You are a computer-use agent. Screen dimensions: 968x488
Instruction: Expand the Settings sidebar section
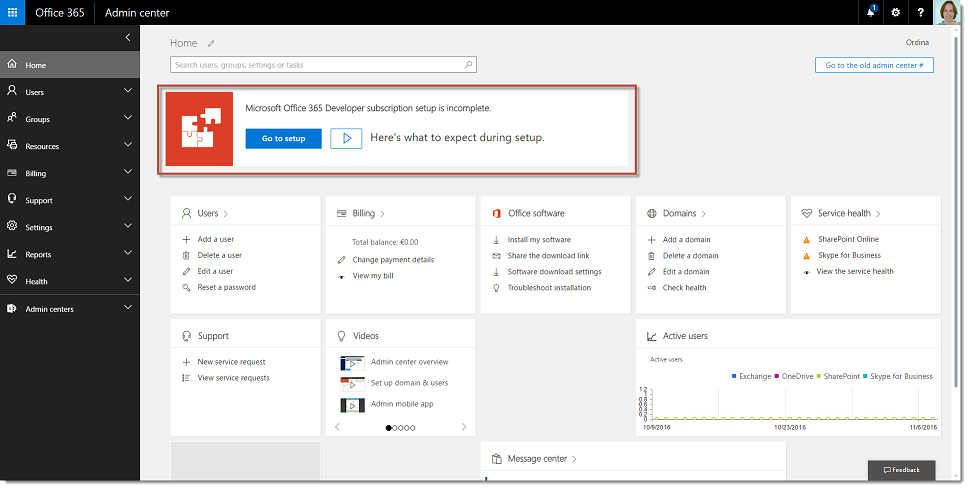tap(128, 225)
